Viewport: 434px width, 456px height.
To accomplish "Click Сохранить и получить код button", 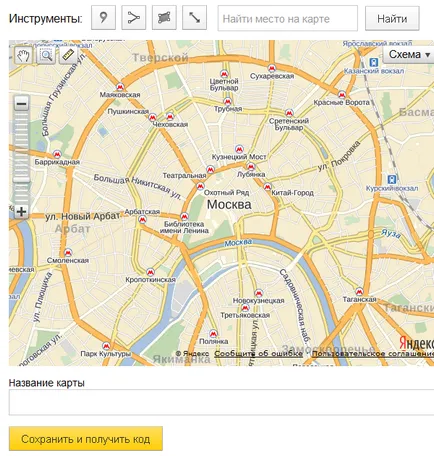I will point(86,439).
